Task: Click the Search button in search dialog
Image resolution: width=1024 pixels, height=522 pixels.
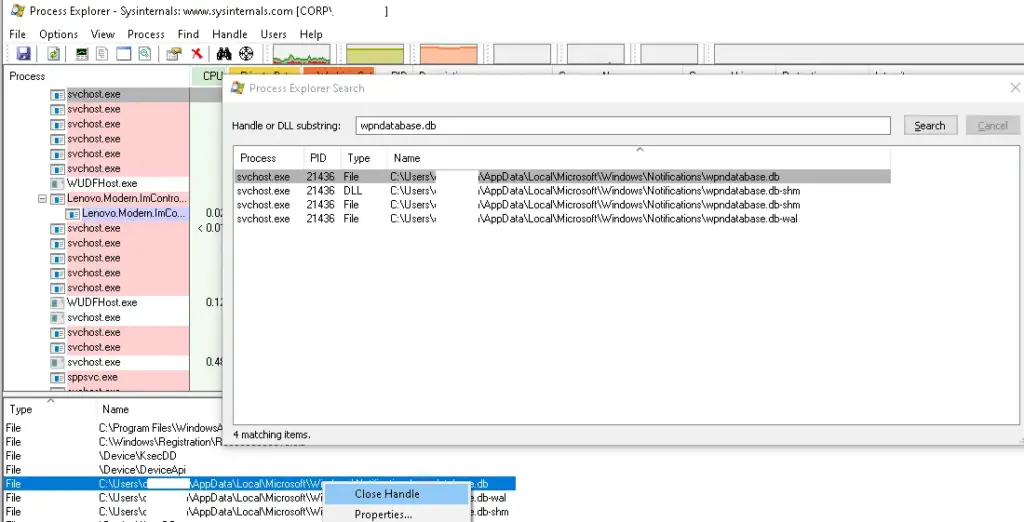Action: [x=930, y=125]
